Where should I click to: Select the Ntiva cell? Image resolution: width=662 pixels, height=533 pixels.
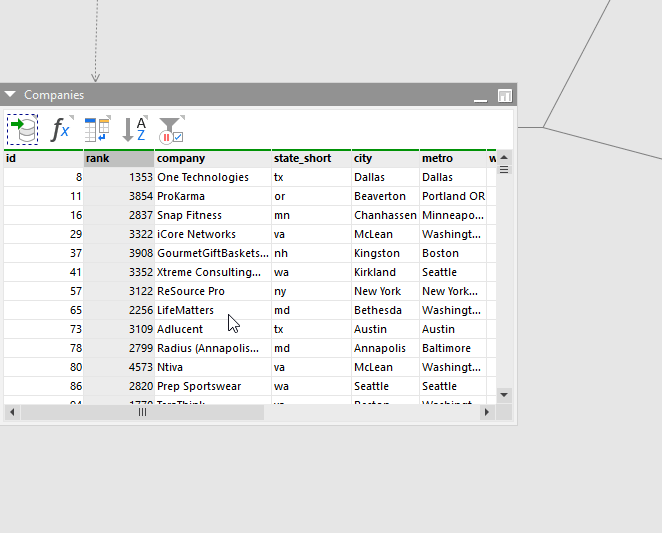(213, 367)
